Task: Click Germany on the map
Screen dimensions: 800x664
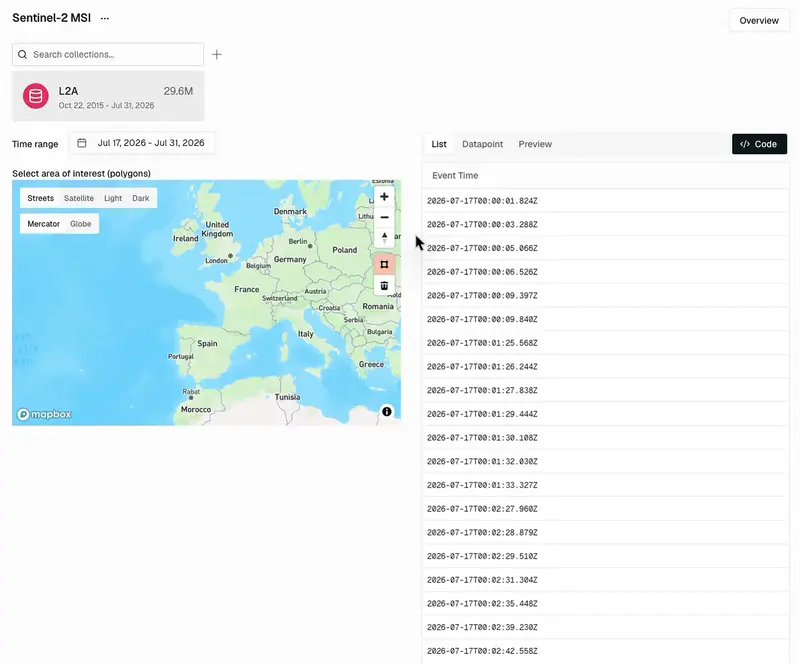Action: click(x=290, y=259)
